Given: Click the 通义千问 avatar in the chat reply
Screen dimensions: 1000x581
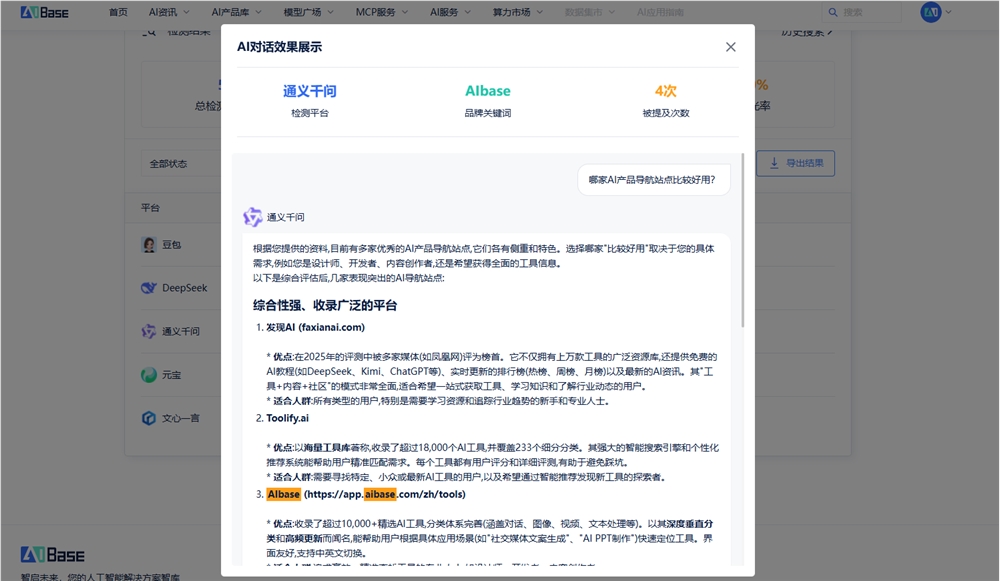Looking at the screenshot, I should point(253,216).
